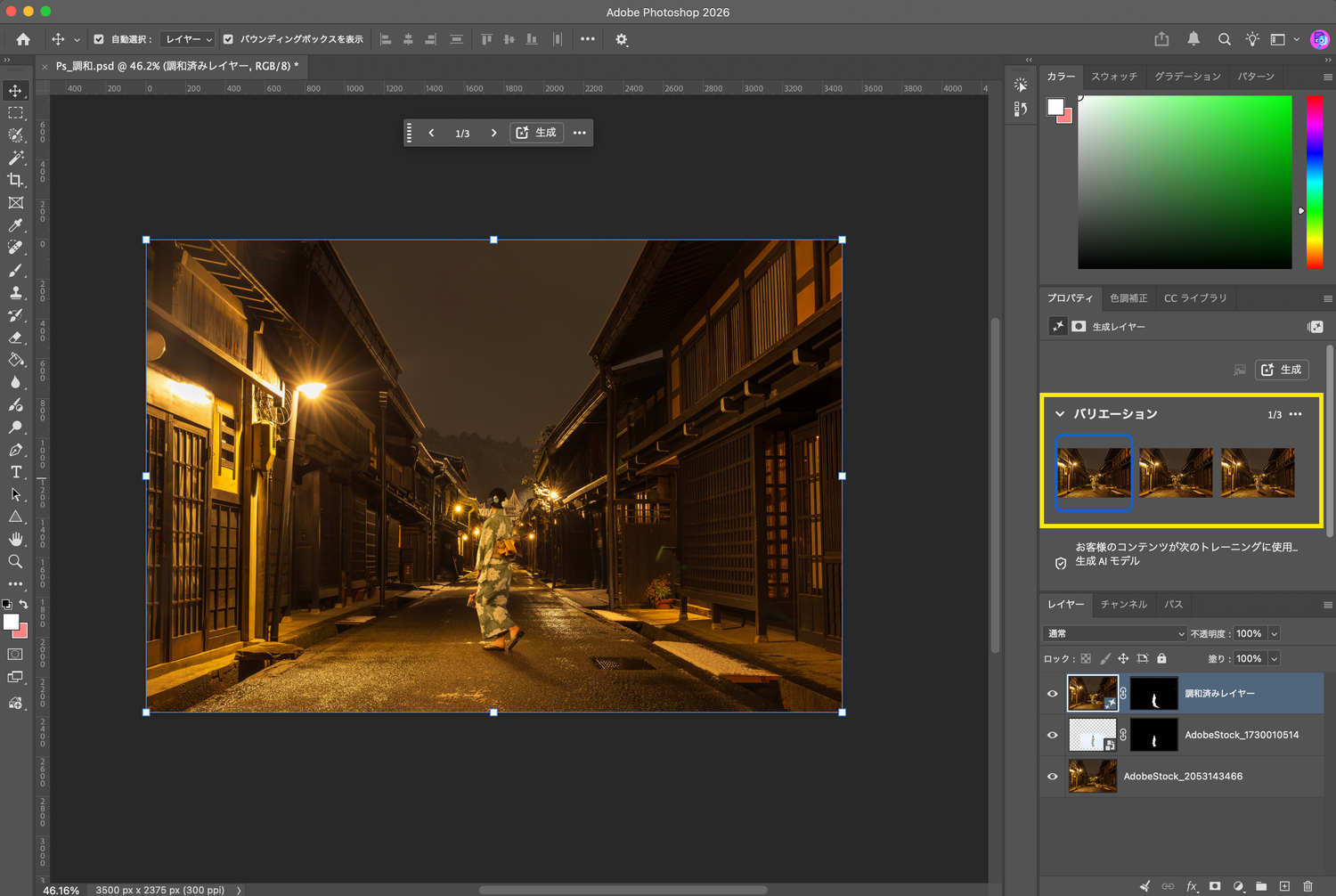Select the Crop tool
The width and height of the screenshot is (1336, 896).
click(16, 180)
